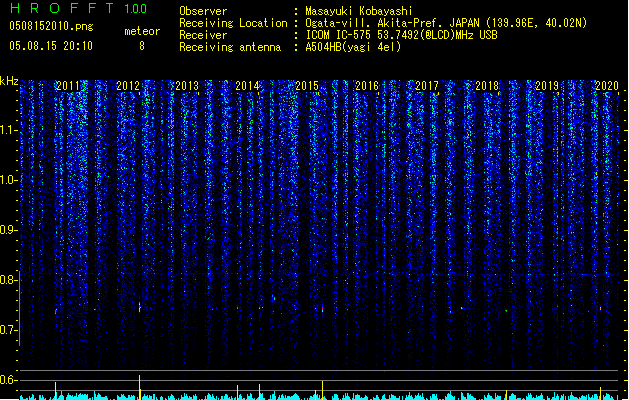
Task: Click the 'Receiving antenna' field label
Action: [x=230, y=47]
